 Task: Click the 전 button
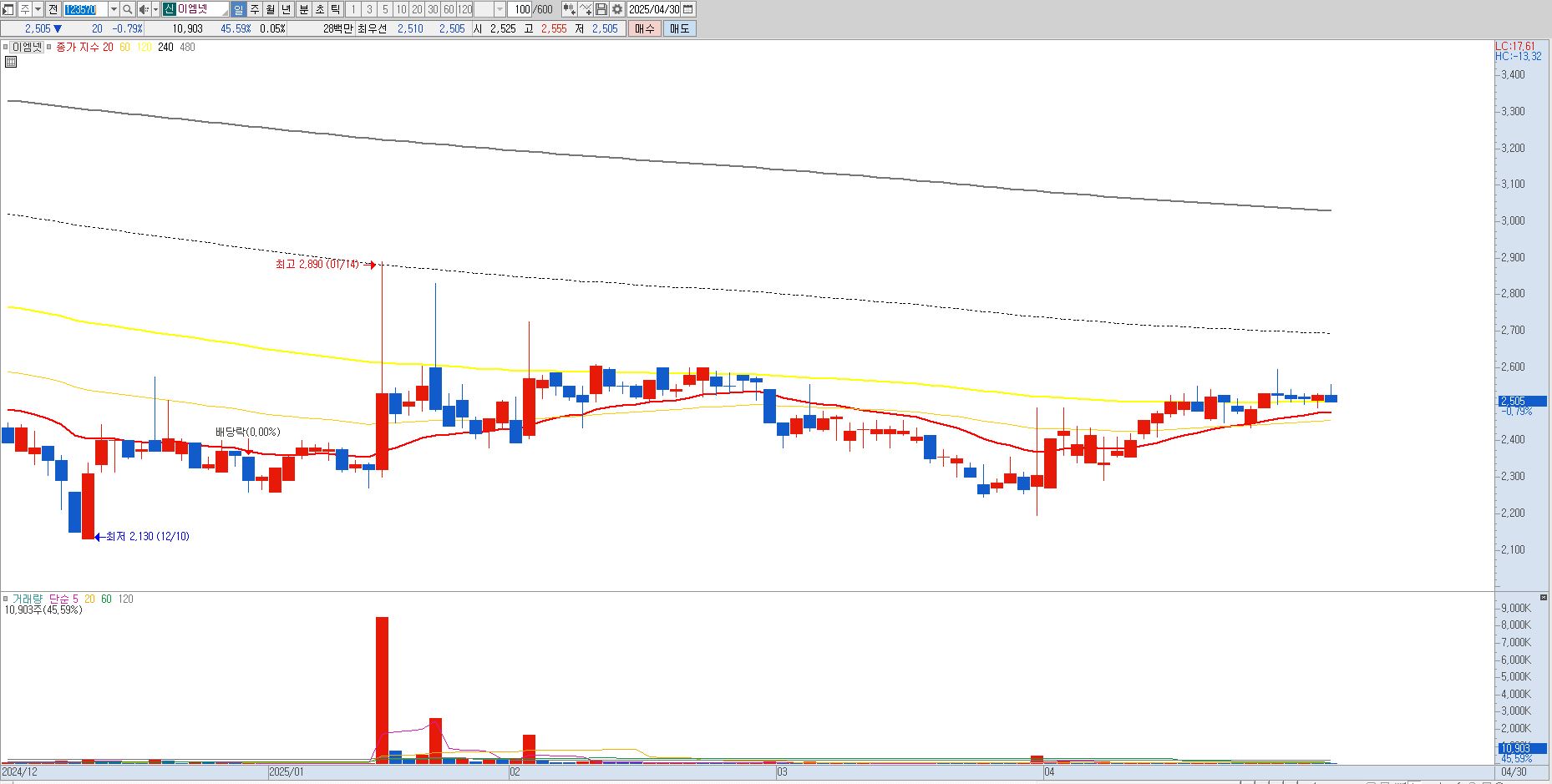click(x=53, y=9)
